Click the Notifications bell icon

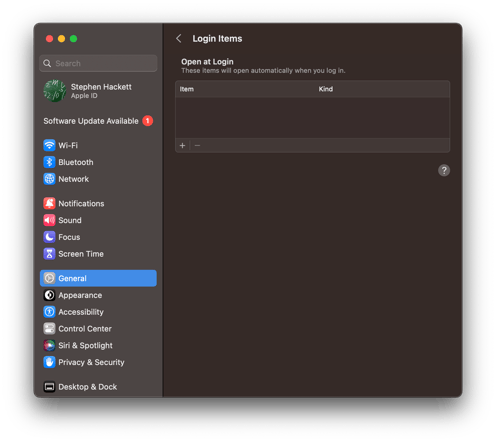click(x=49, y=203)
